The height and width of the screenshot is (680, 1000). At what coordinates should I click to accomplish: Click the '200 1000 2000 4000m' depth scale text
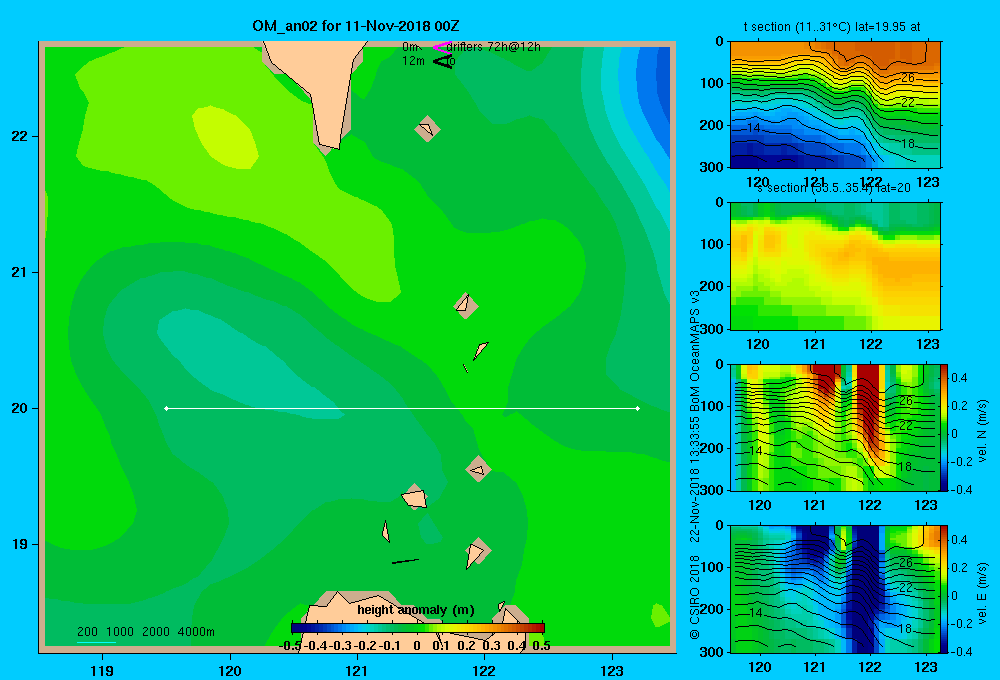(145, 632)
